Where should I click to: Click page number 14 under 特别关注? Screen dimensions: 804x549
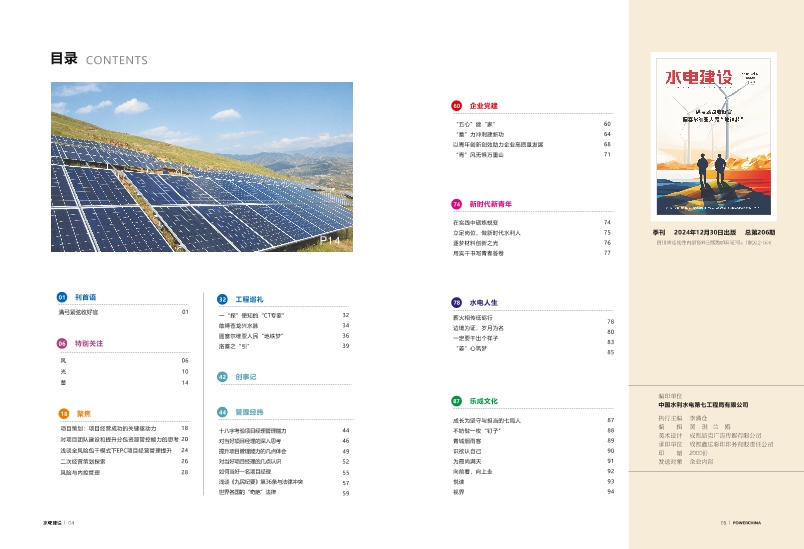click(x=185, y=383)
